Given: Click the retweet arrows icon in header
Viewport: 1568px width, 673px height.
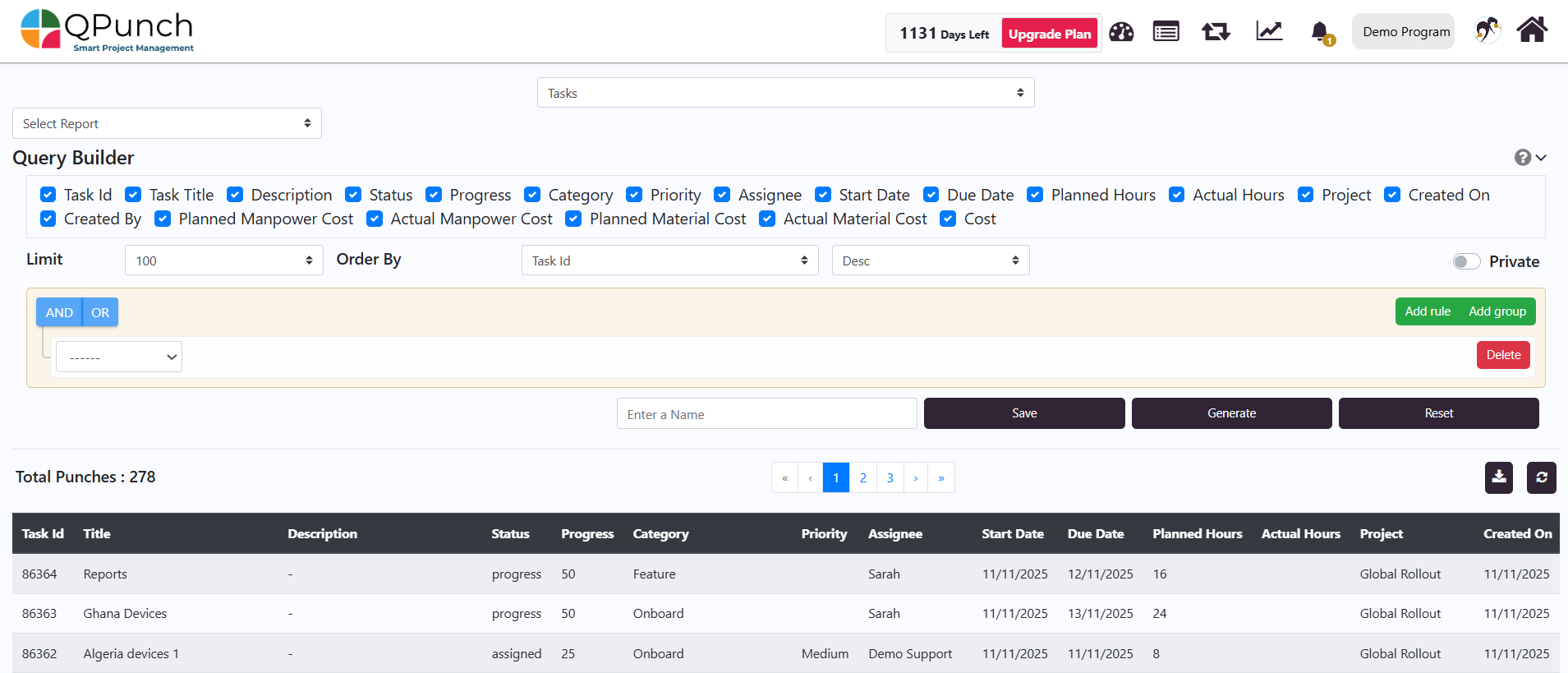Looking at the screenshot, I should [x=1216, y=32].
